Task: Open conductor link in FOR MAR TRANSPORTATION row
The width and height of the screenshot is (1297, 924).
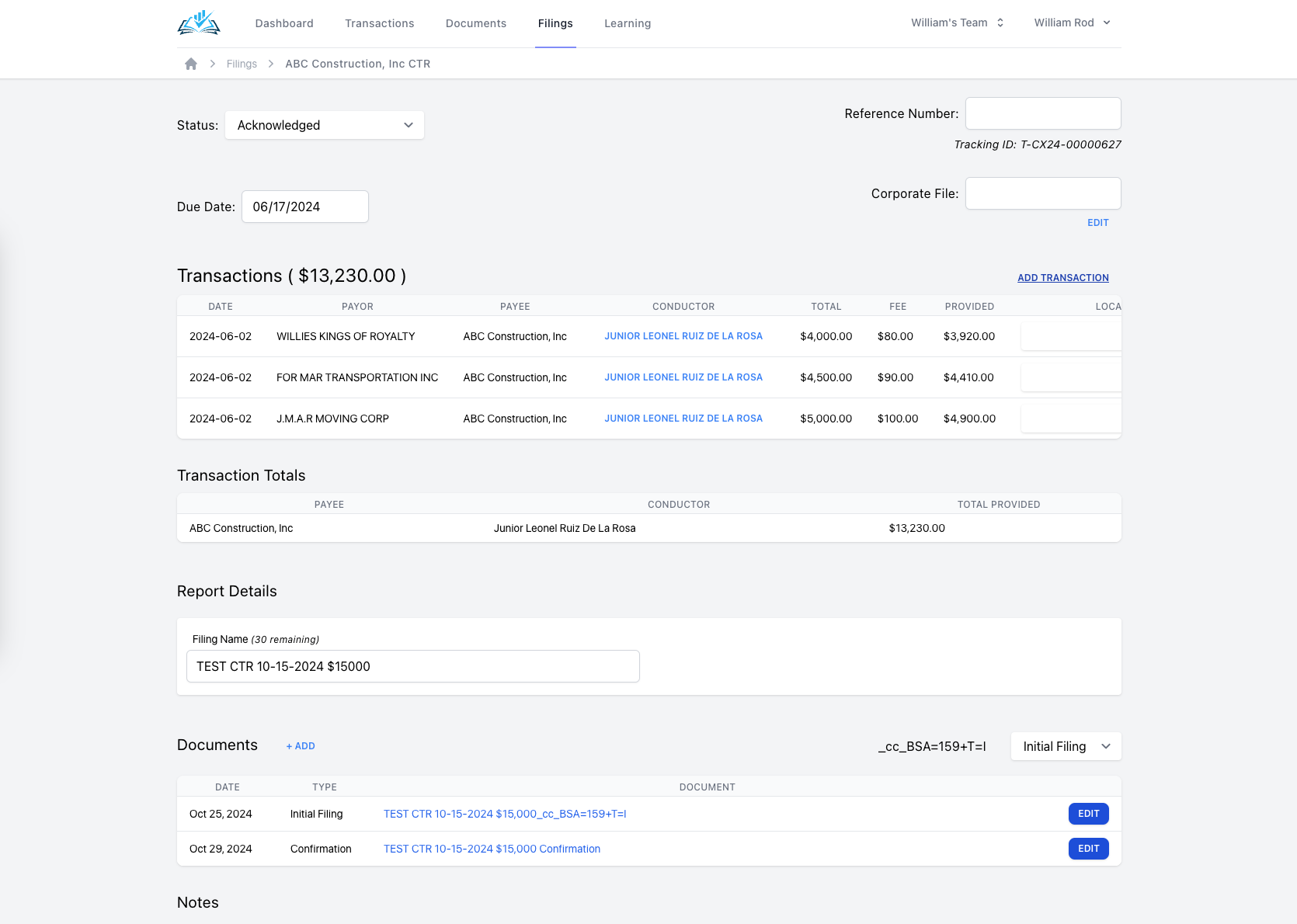Action: tap(683, 377)
